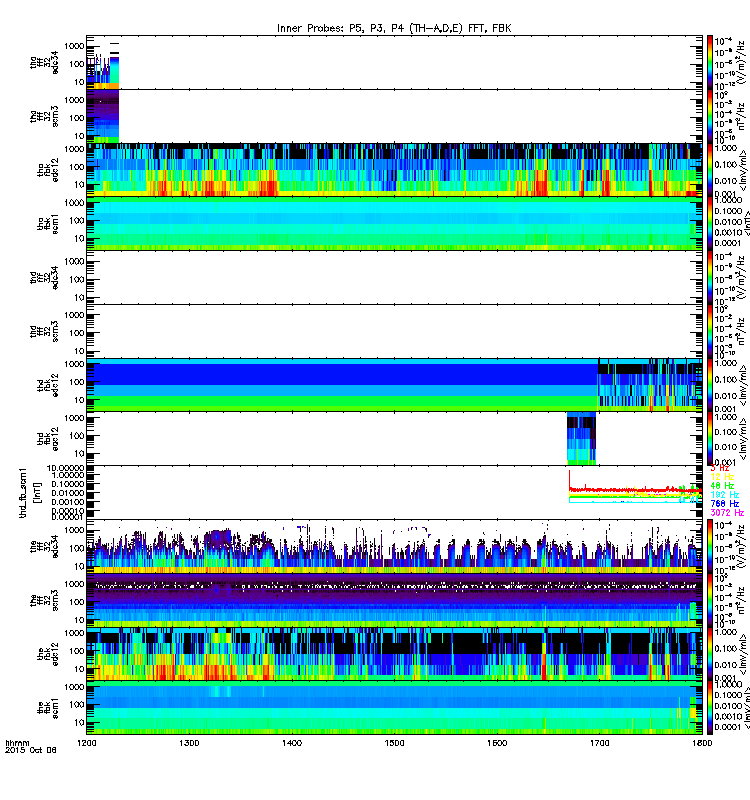Click the color bar beside the fff edc34 panel
This screenshot has height=800, width=750.
[x=710, y=546]
